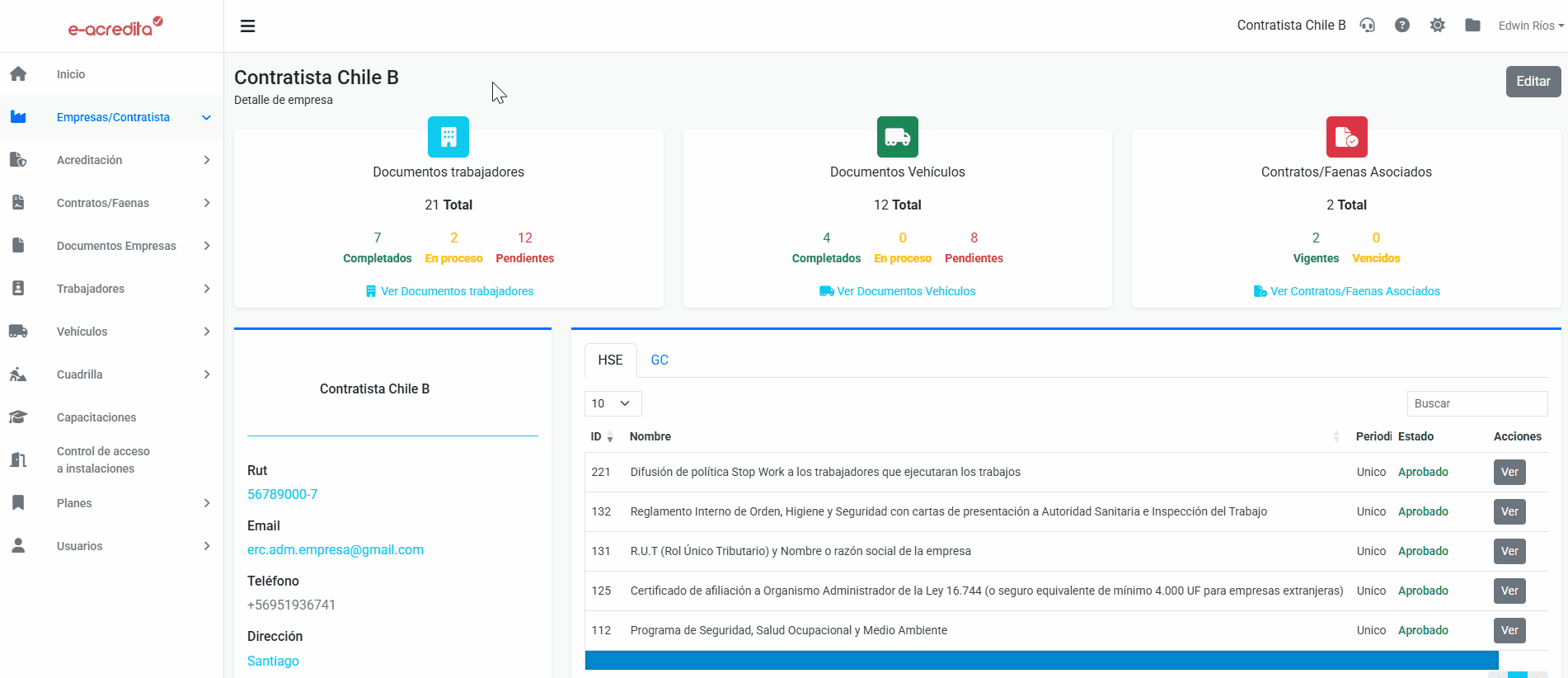Click the help question mark icon
Viewport: 1568px width, 678px height.
pyautogui.click(x=1401, y=26)
